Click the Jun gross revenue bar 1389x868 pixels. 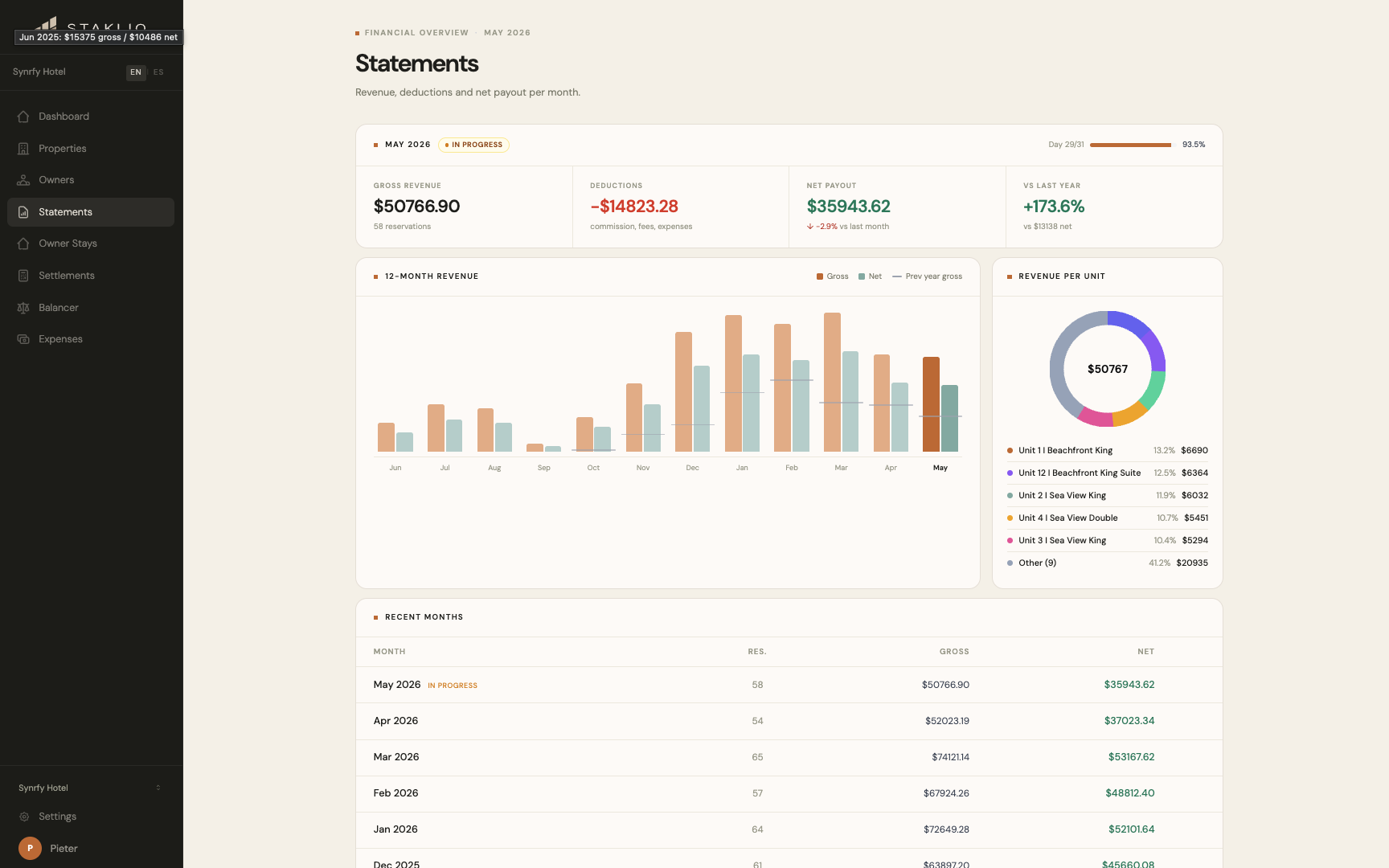386,437
